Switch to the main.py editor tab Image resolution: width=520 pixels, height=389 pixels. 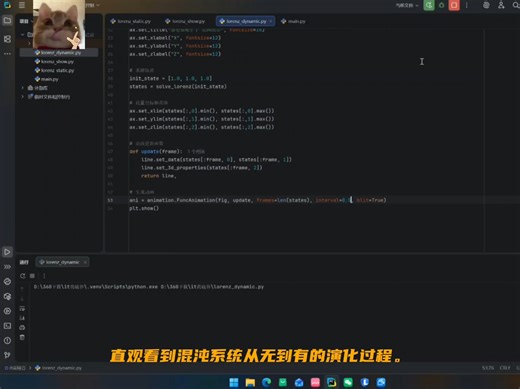pos(293,21)
